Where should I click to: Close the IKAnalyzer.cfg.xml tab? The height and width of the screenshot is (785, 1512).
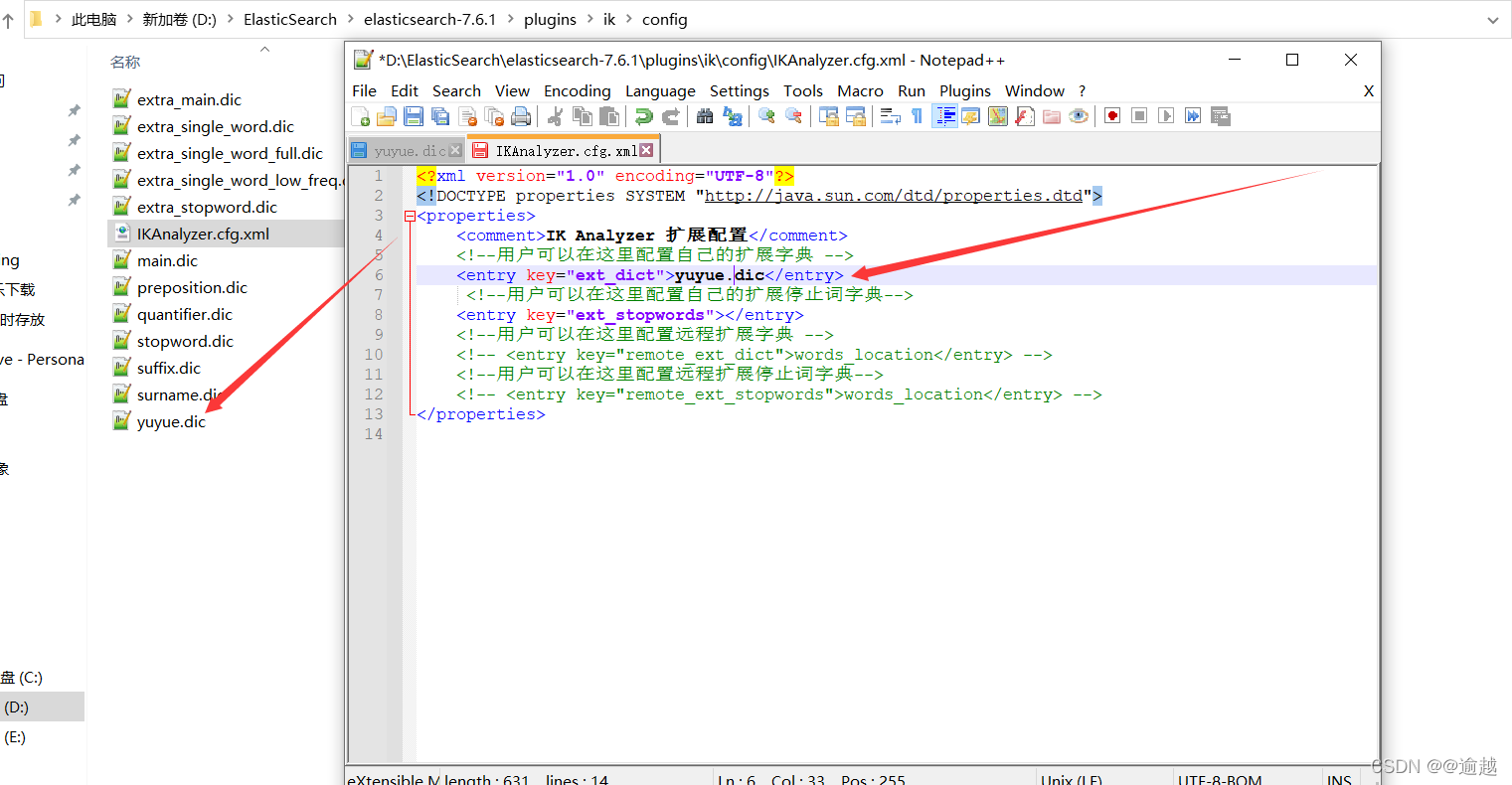[x=646, y=150]
